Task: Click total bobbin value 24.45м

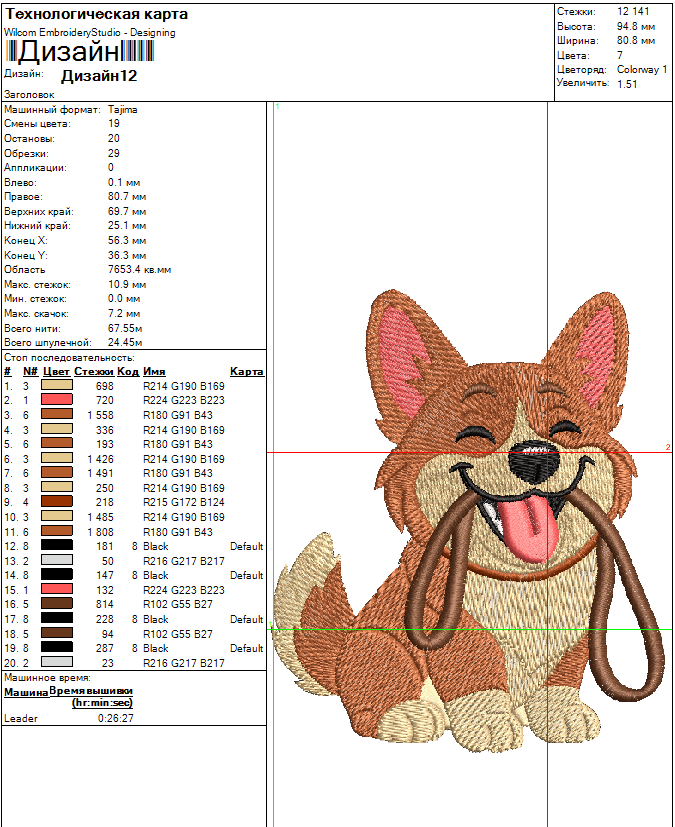Action: [x=125, y=342]
